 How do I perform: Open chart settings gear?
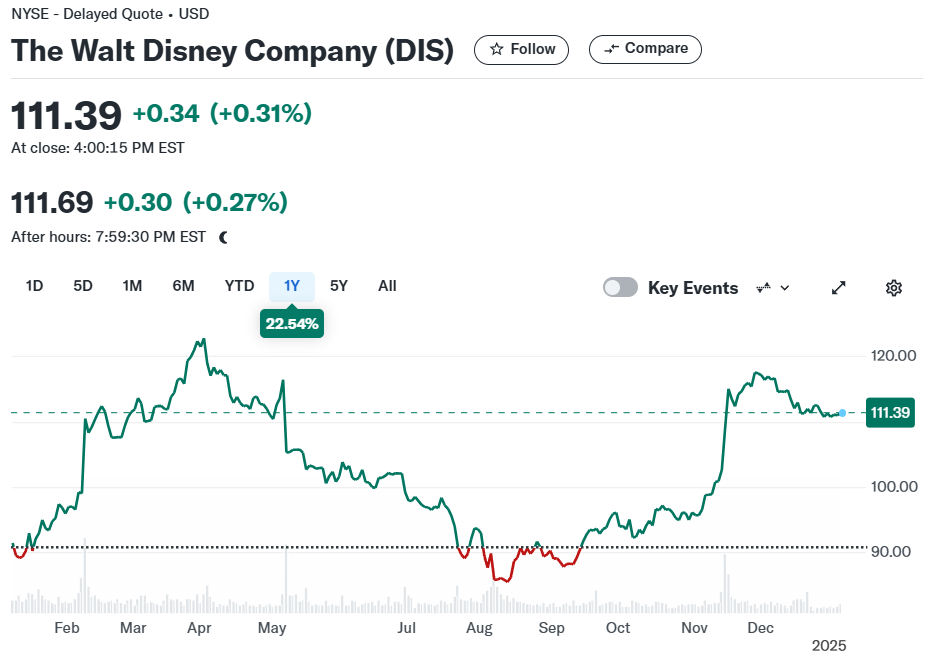point(893,288)
